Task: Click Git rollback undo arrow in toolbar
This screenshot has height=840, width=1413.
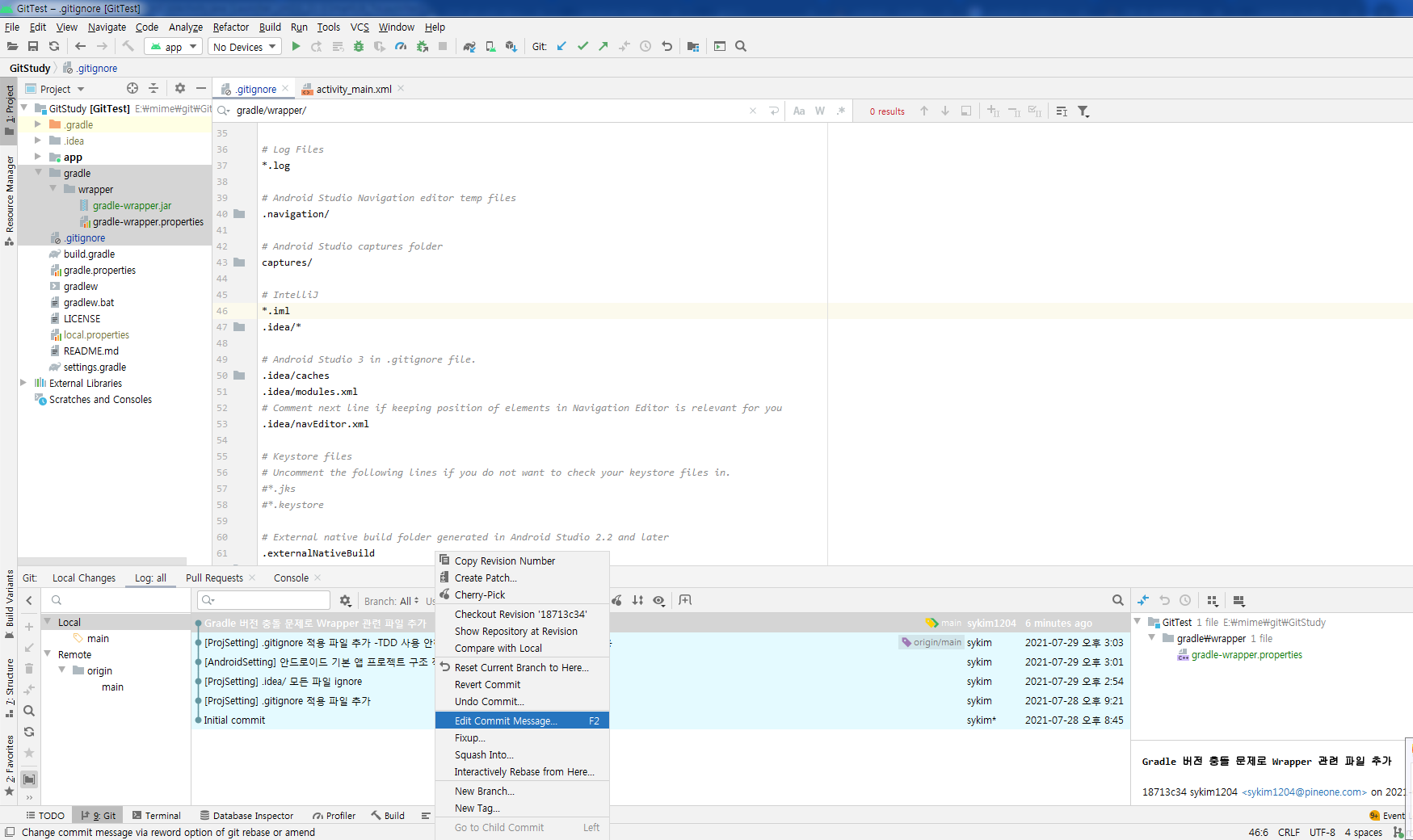Action: (x=667, y=46)
